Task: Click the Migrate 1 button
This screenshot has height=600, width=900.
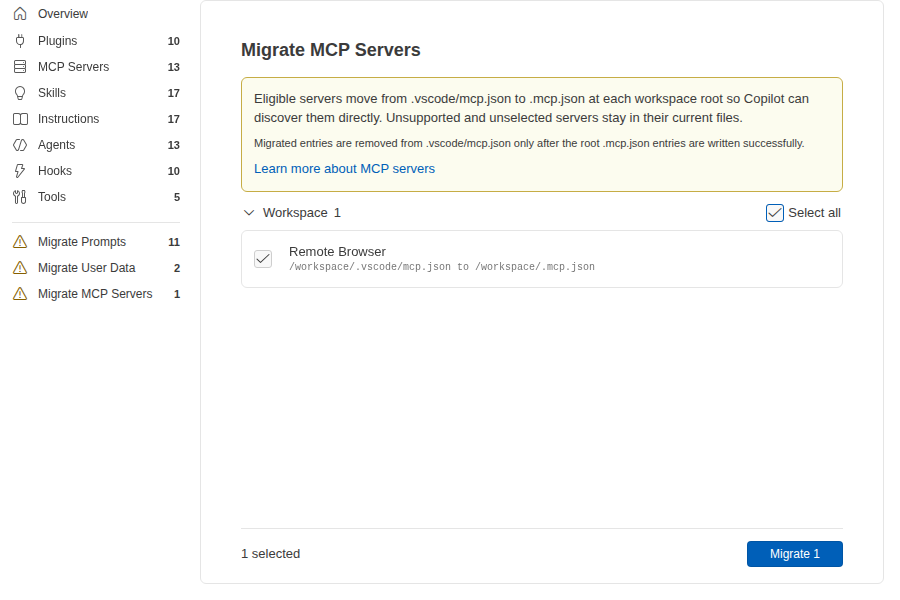Action: pyautogui.click(x=794, y=554)
